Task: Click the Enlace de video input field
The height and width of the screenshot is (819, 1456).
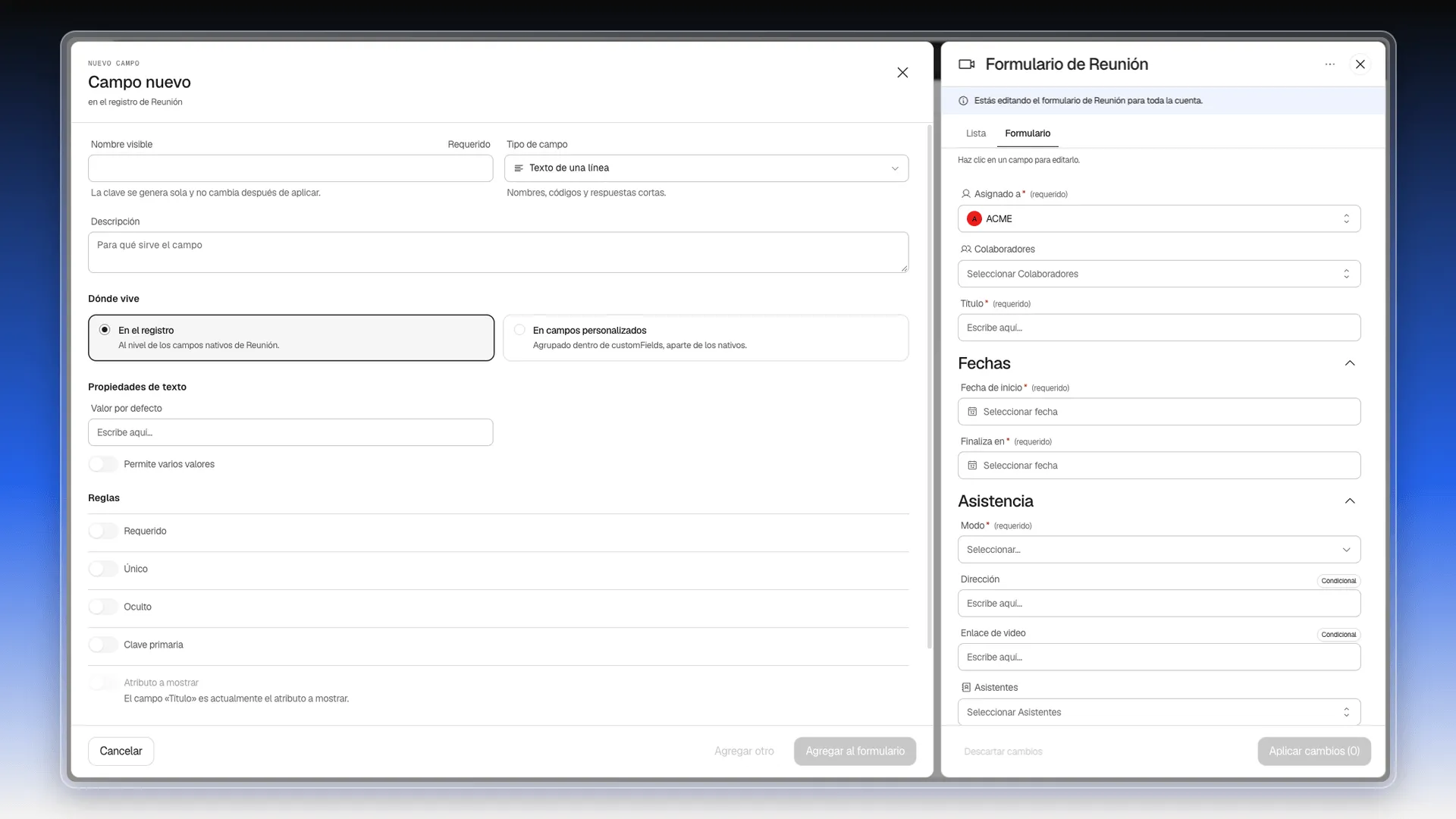Action: point(1159,657)
